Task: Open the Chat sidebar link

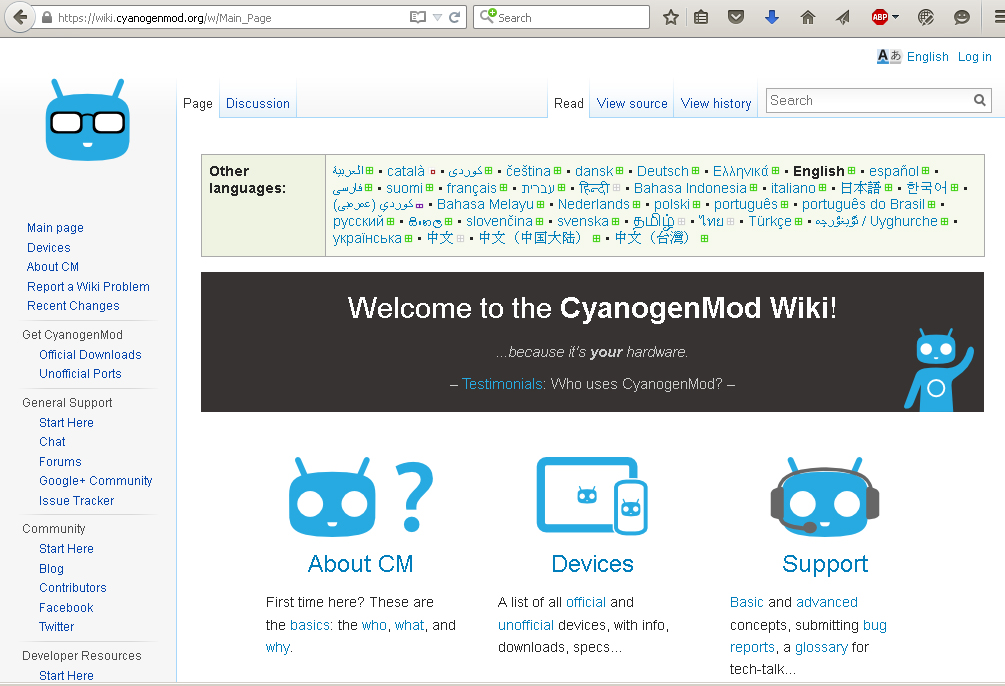Action: click(52, 442)
